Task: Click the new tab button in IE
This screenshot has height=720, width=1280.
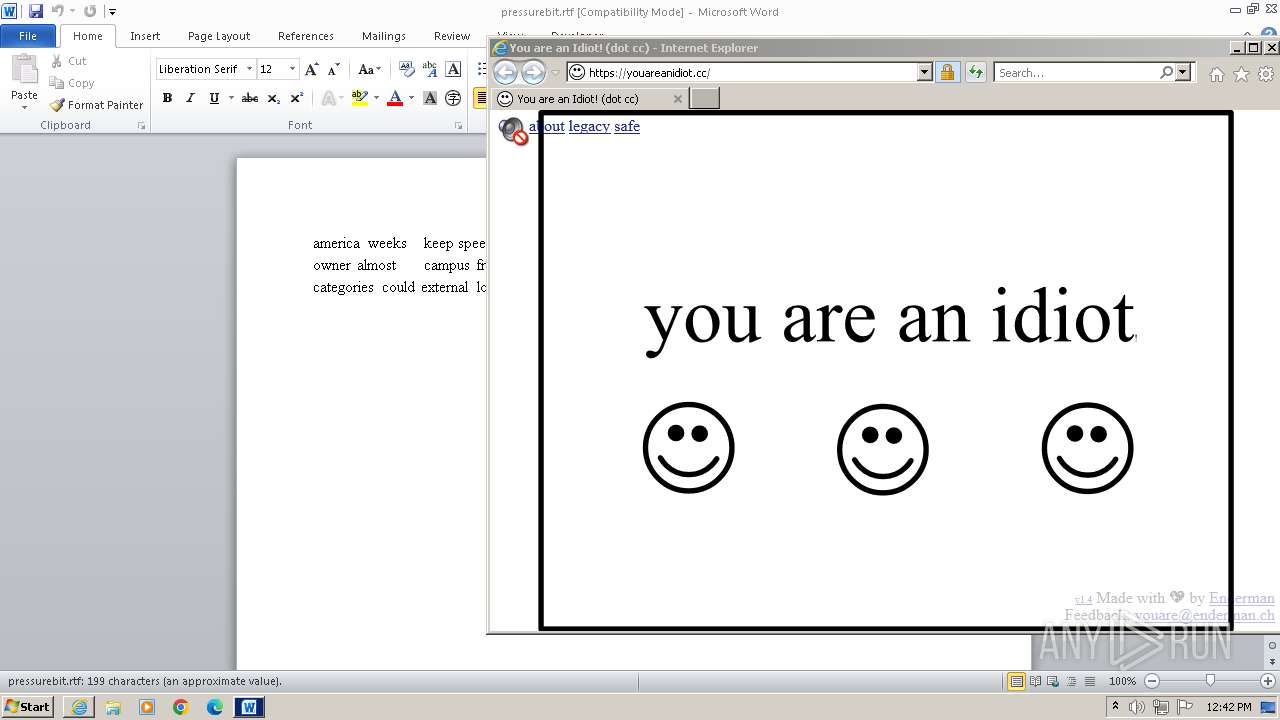Action: [x=705, y=98]
